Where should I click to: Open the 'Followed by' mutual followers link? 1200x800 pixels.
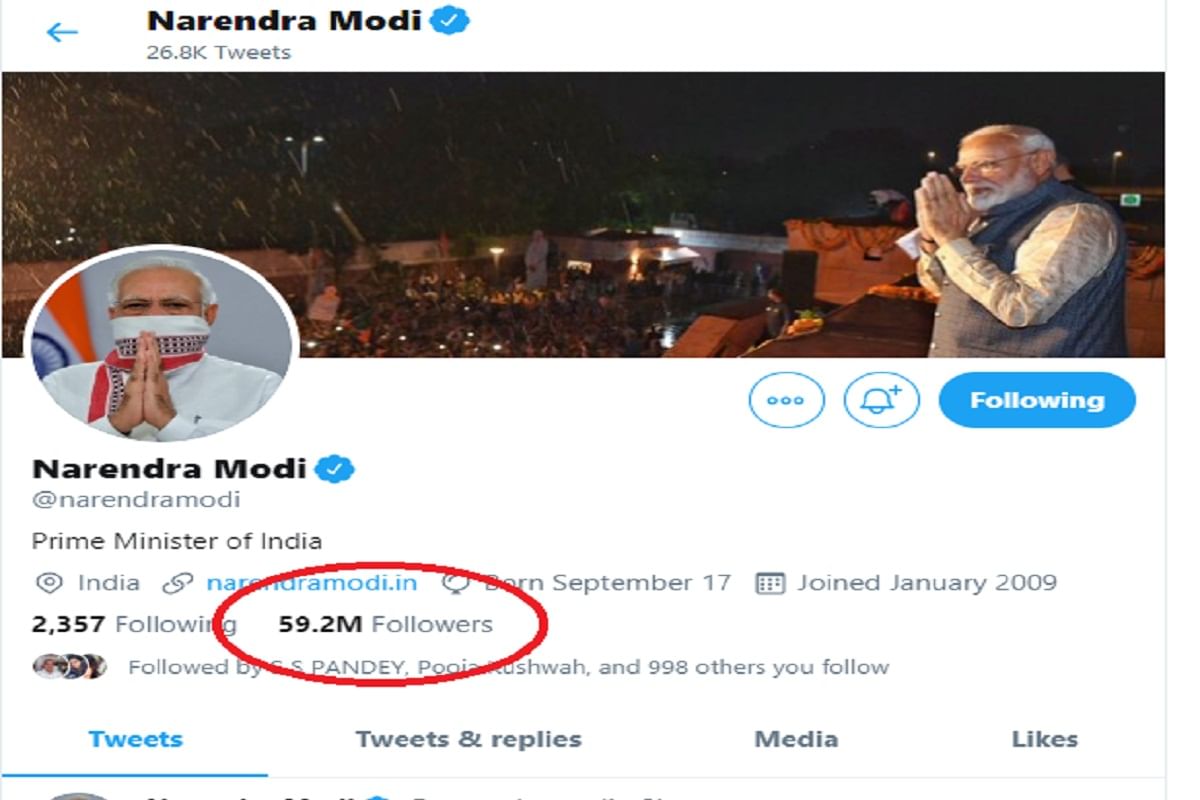point(508,667)
